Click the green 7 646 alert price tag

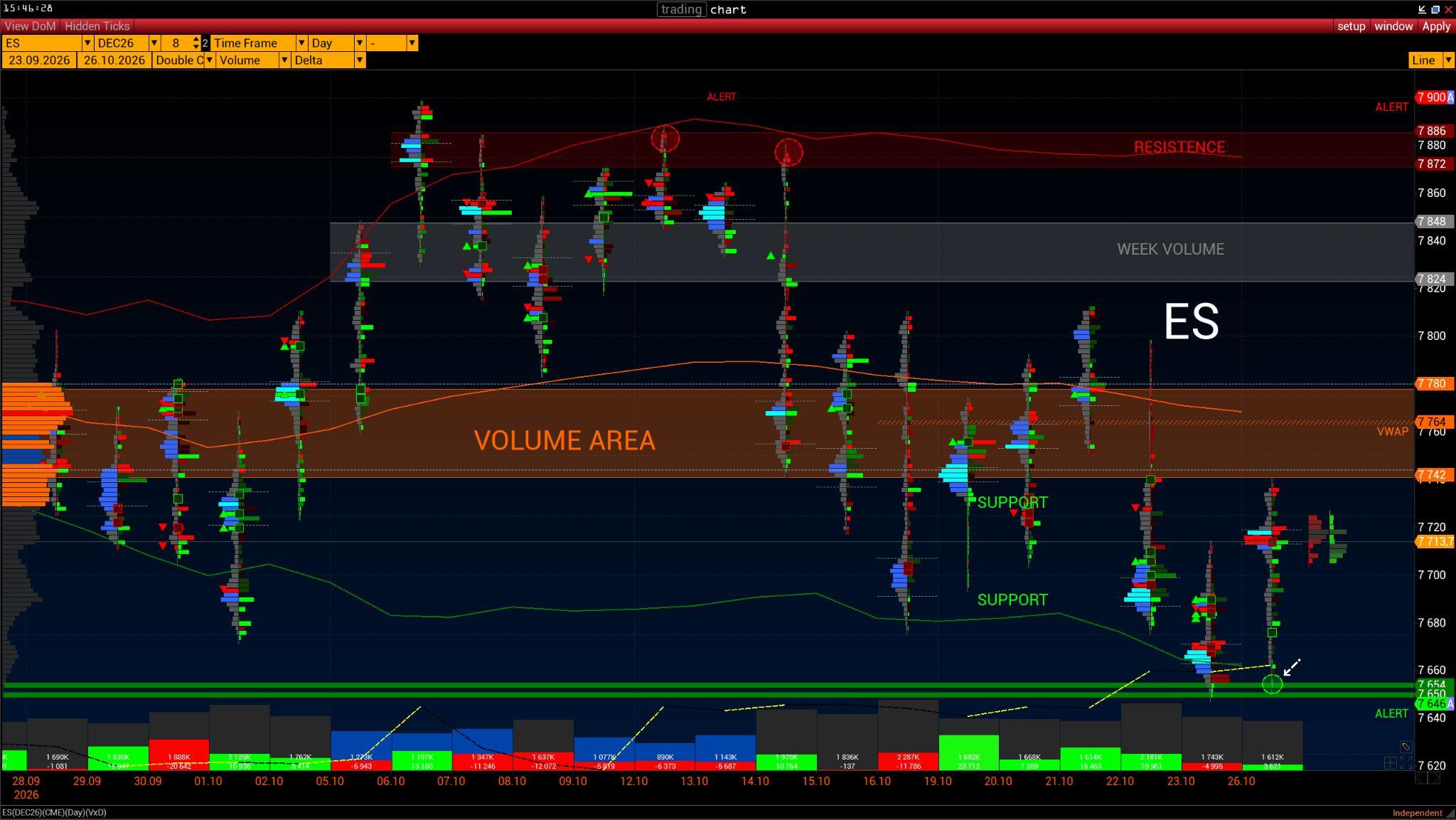(1434, 703)
